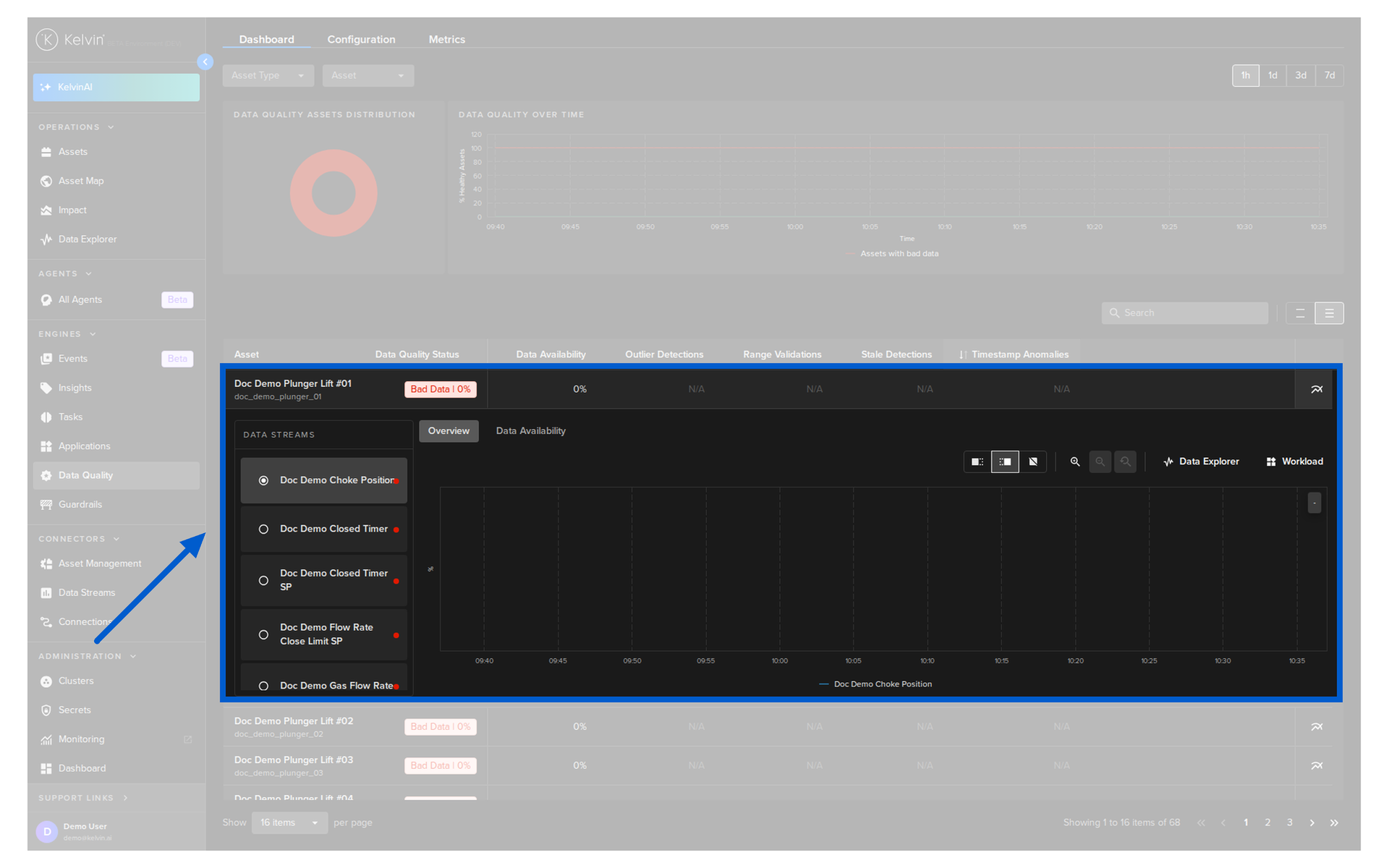Sort by Timestamp Anomalies column

tap(1013, 354)
